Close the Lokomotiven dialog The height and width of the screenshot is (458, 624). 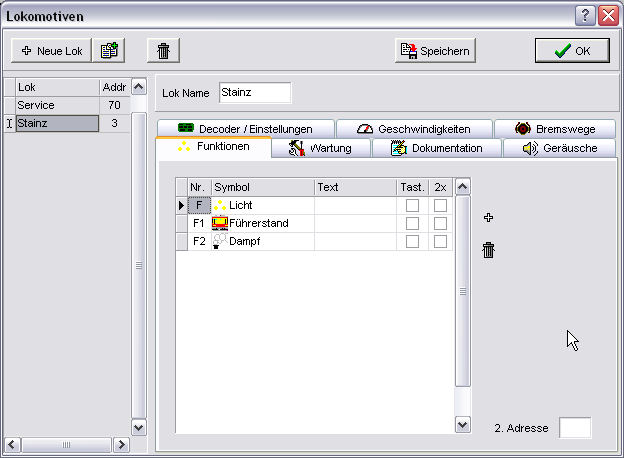point(608,16)
